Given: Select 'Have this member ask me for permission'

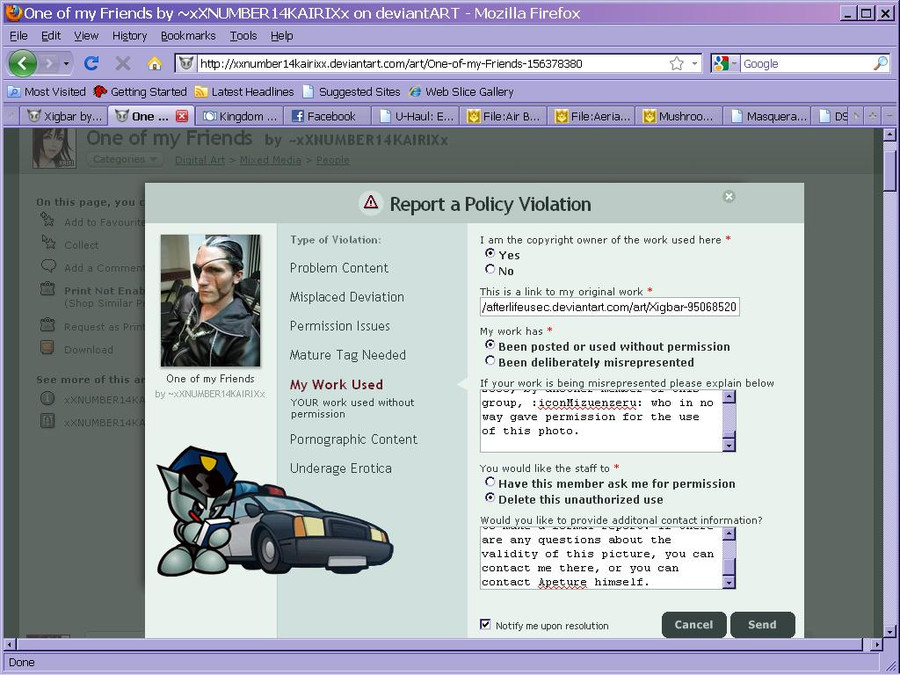Looking at the screenshot, I should point(490,482).
